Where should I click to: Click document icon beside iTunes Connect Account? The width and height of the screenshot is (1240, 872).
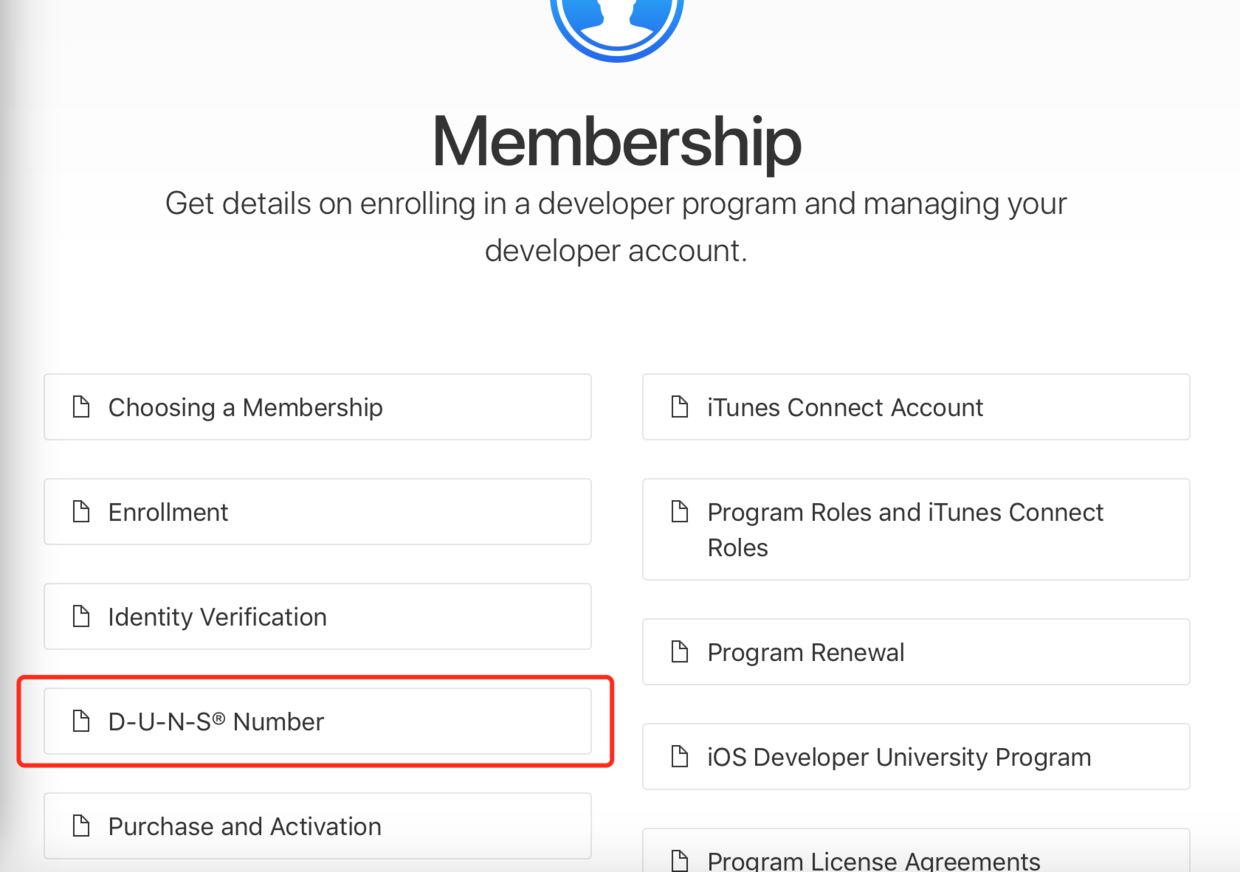coord(680,407)
